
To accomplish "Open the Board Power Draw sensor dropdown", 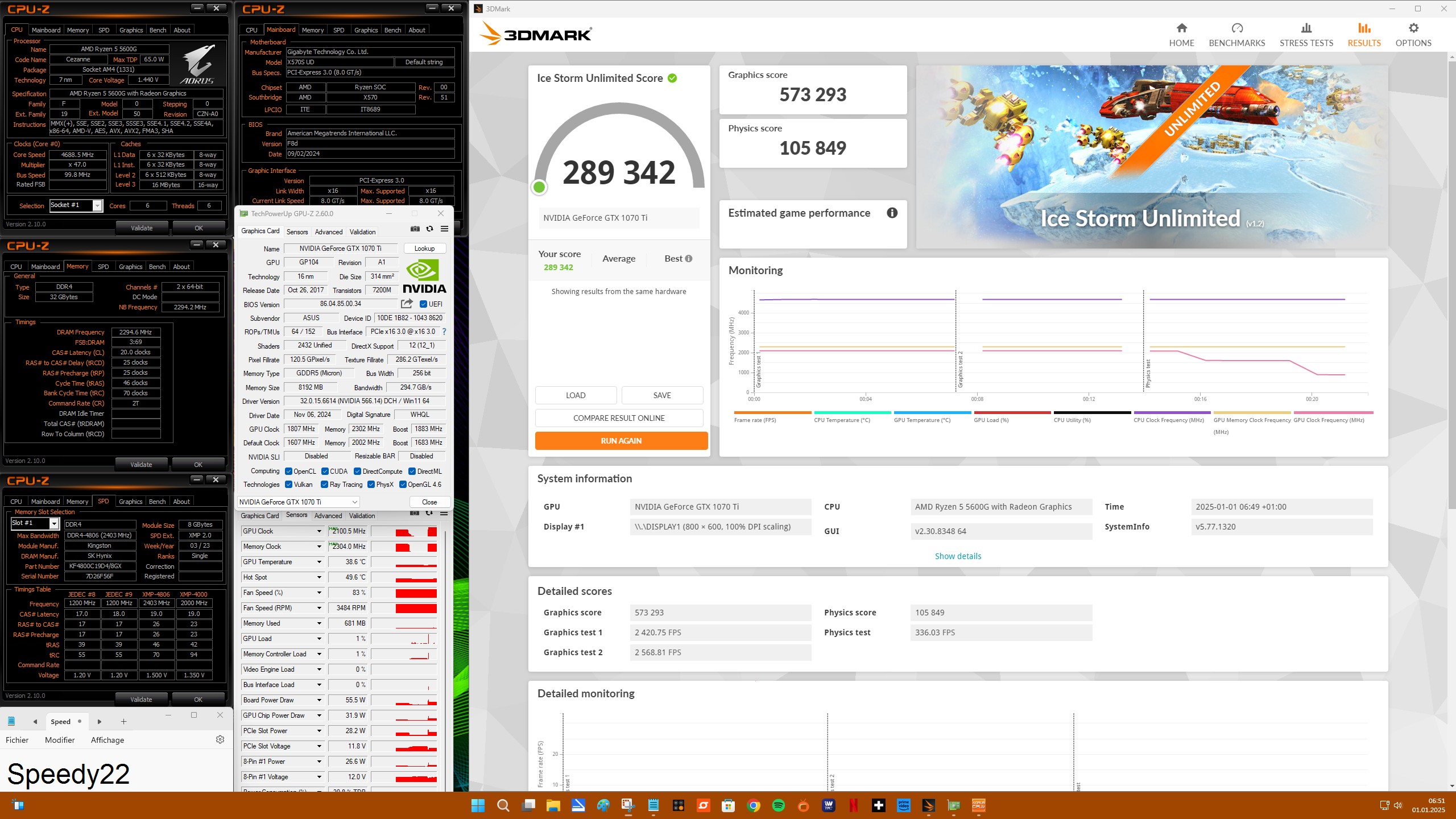I will [x=319, y=700].
